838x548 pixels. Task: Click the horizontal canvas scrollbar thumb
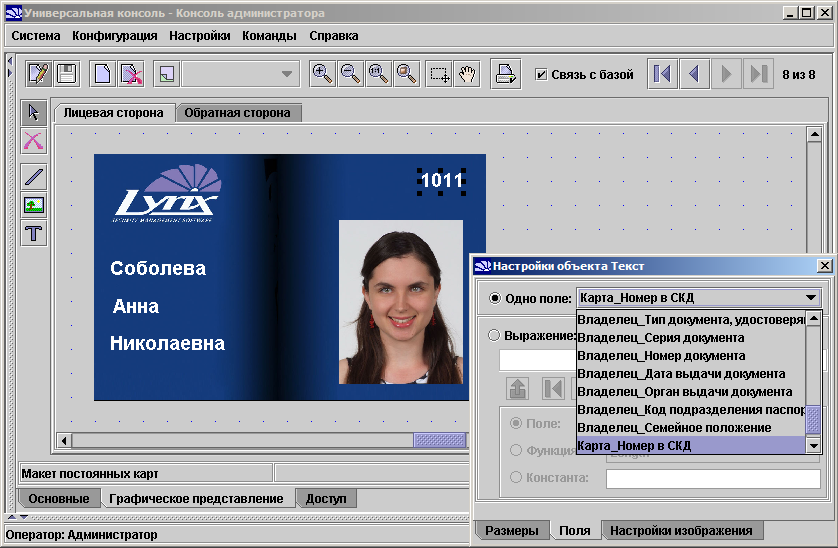[x=440, y=440]
